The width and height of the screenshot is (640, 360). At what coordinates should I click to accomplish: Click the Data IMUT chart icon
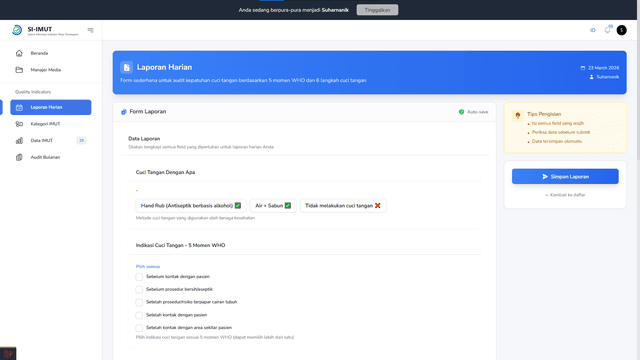tap(19, 140)
